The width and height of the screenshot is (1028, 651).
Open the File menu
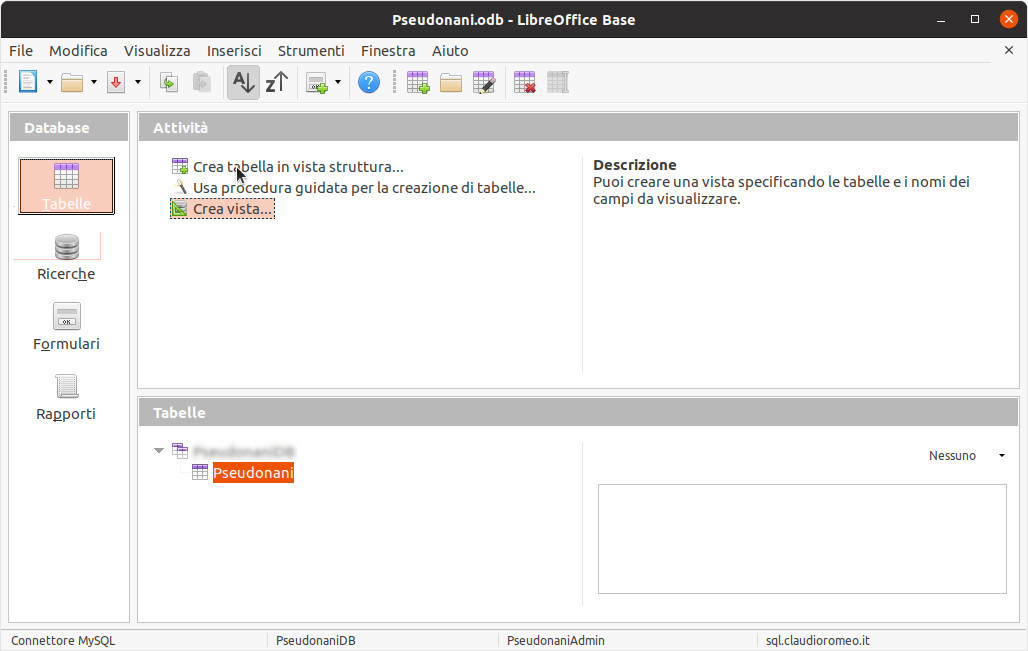21,51
